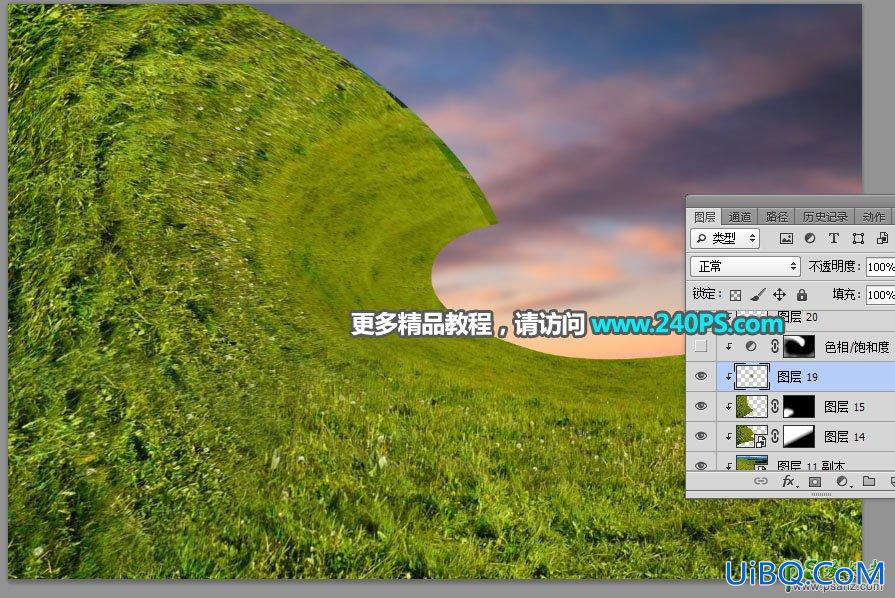Filter layers by text type (T icon)
This screenshot has height=598, width=895.
pyautogui.click(x=834, y=239)
